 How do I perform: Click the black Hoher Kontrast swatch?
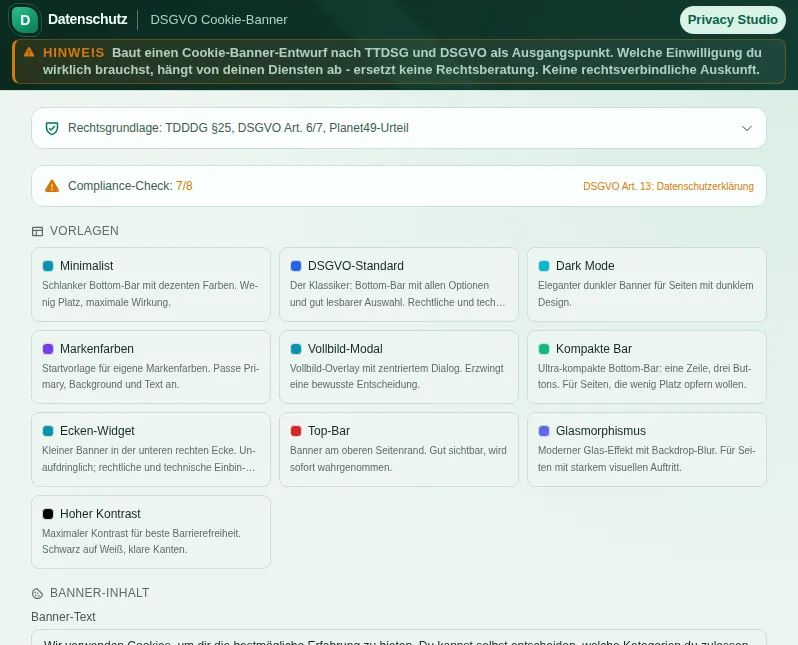click(48, 514)
